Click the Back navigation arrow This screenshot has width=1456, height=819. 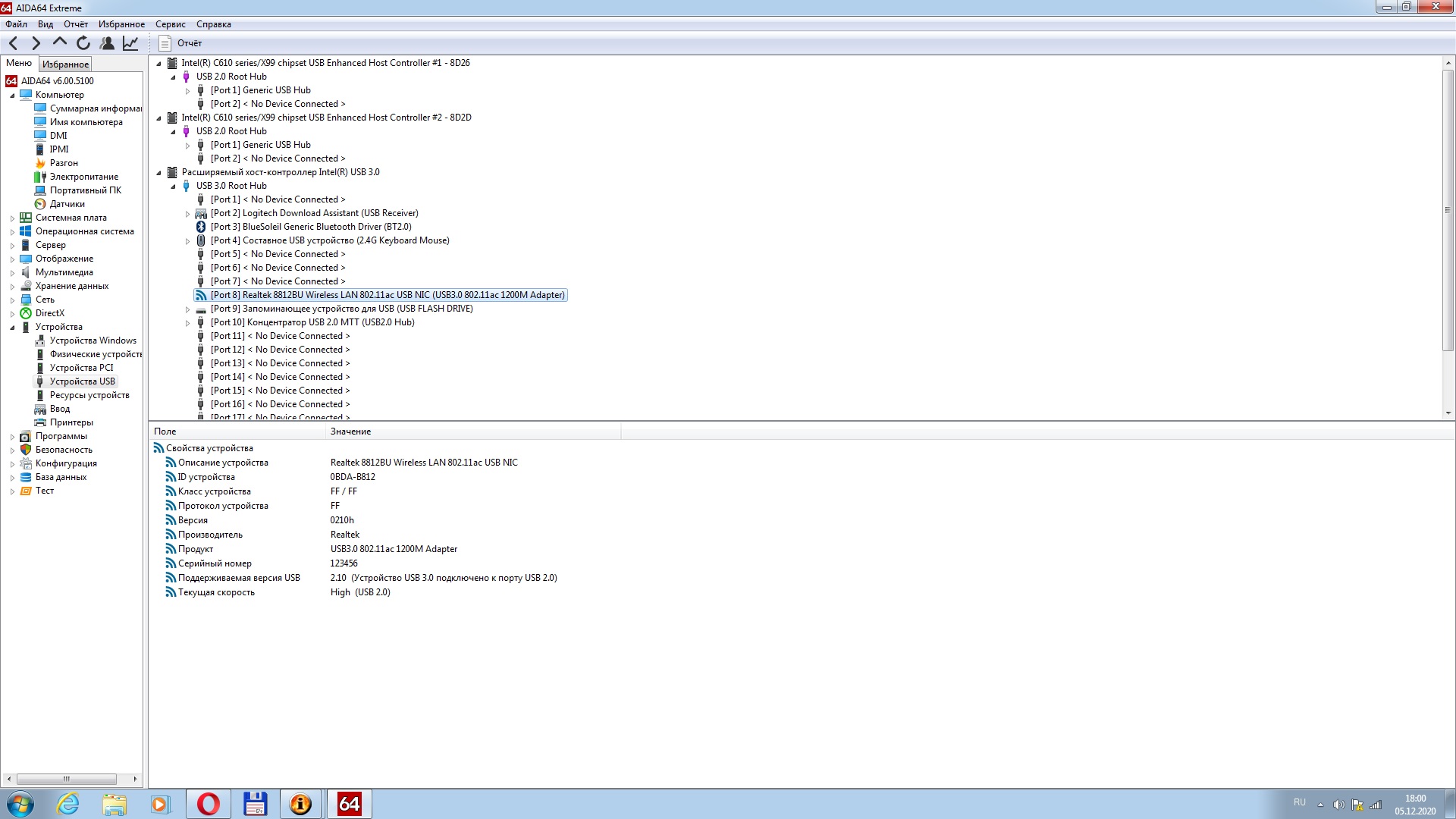tap(13, 43)
